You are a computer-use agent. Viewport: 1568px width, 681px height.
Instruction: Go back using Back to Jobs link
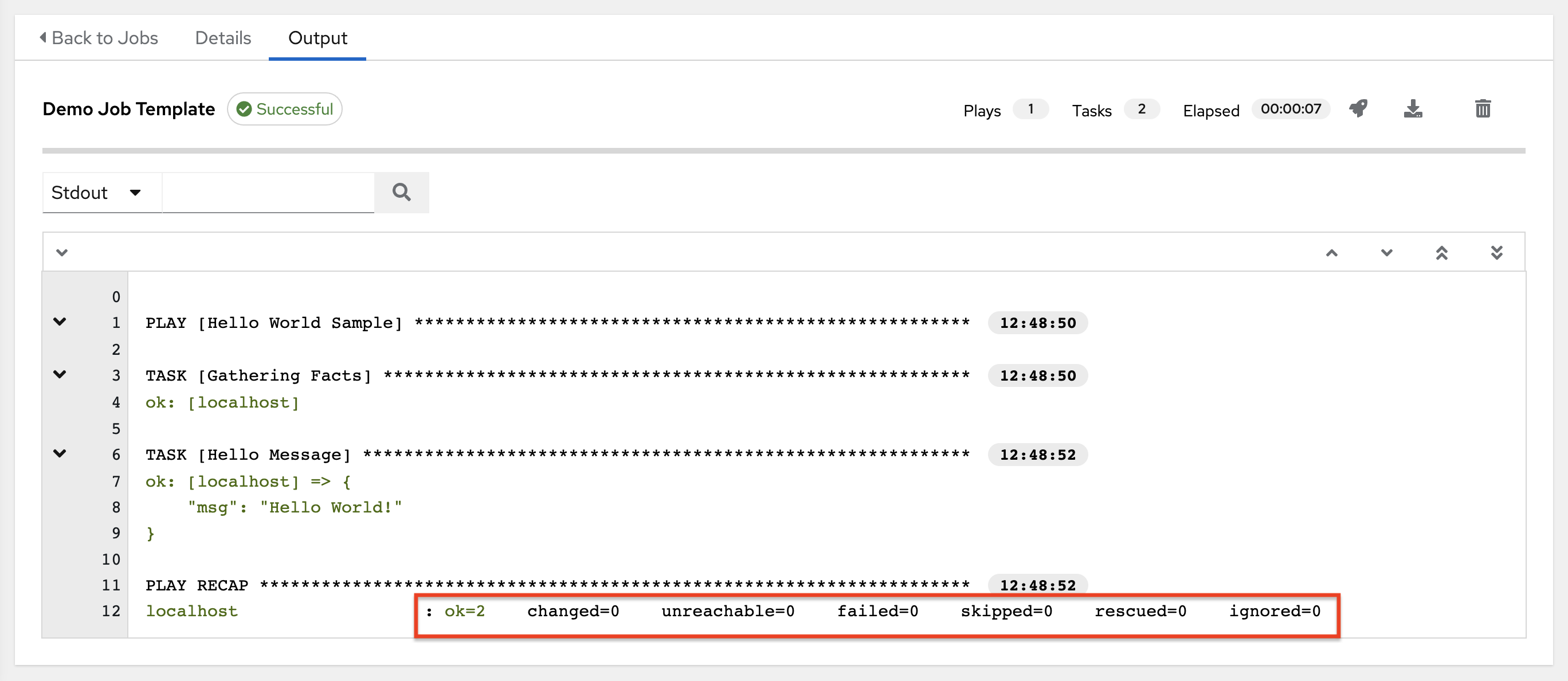pos(99,38)
